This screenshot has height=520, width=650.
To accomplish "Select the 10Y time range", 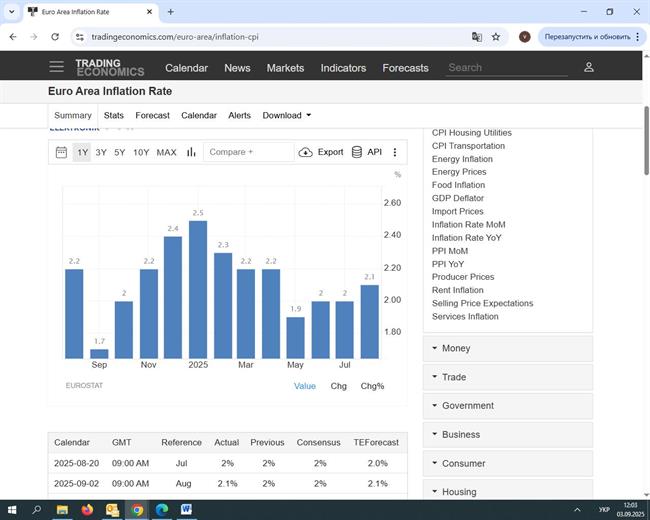I will point(141,152).
